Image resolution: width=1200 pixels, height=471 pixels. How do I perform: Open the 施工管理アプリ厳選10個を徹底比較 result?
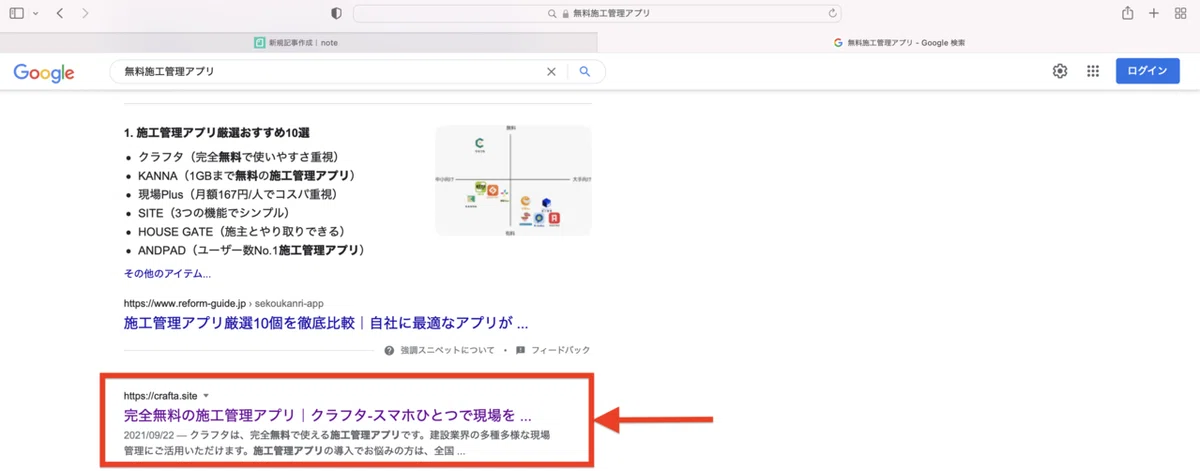tap(326, 323)
